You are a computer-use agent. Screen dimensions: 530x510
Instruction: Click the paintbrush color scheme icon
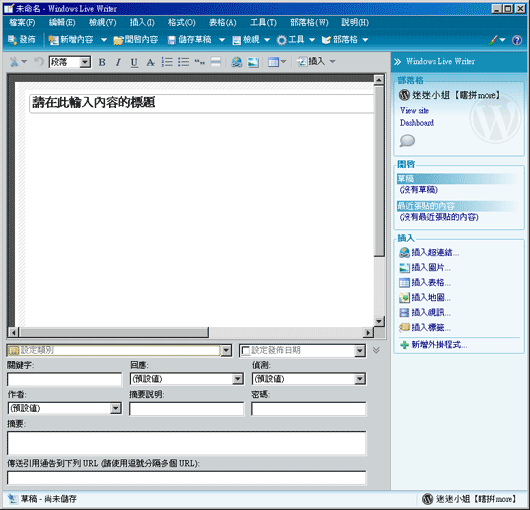(493, 40)
